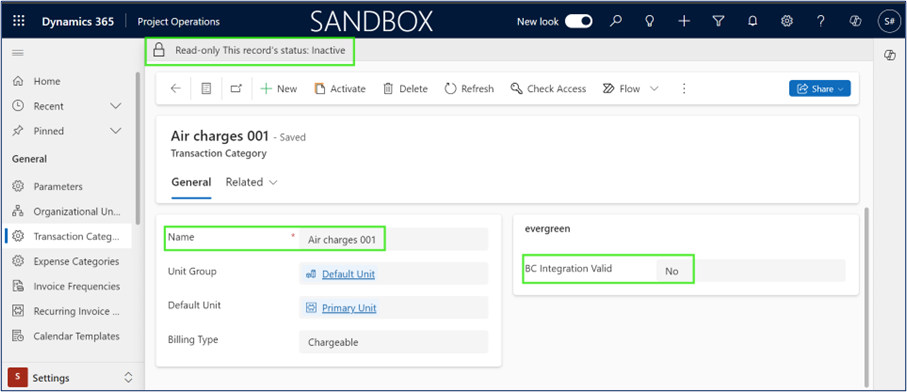Screen dimensions: 907x392
Task: Click Check Access button
Action: (548, 88)
